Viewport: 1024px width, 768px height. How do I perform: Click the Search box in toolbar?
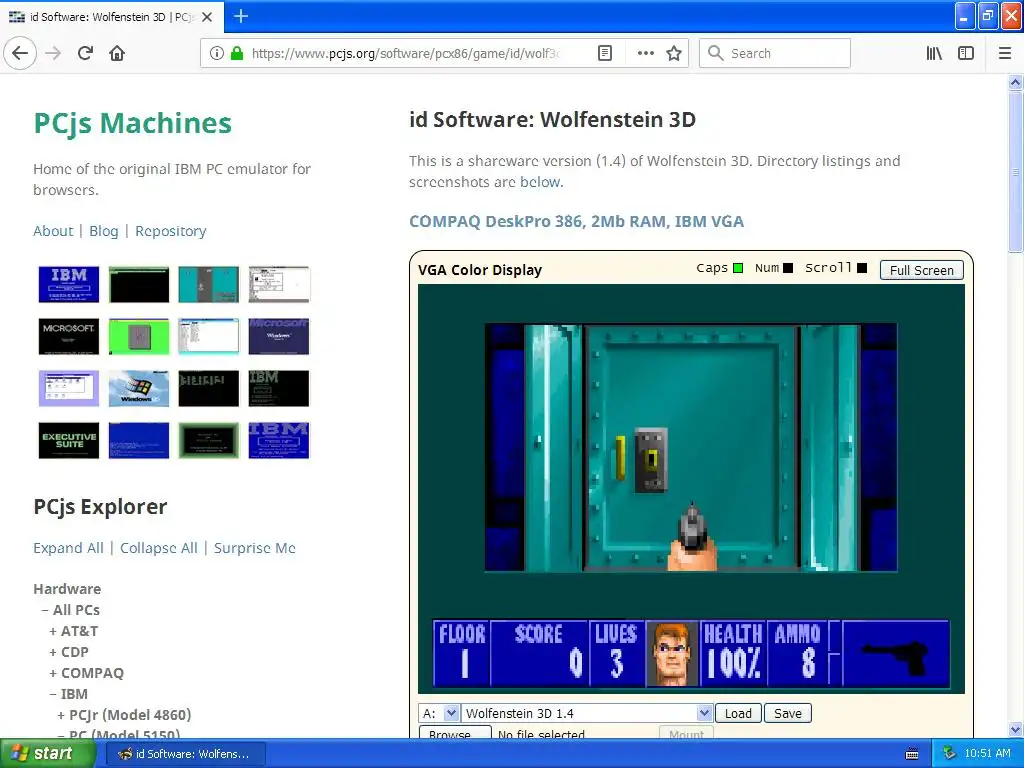[x=775, y=53]
